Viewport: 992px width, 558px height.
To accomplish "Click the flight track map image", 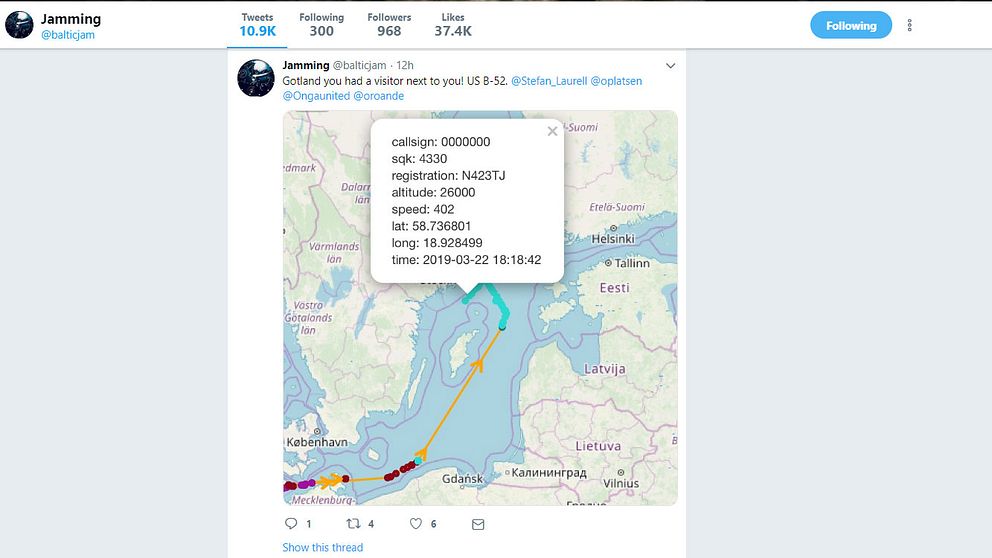I will [600, 400].
